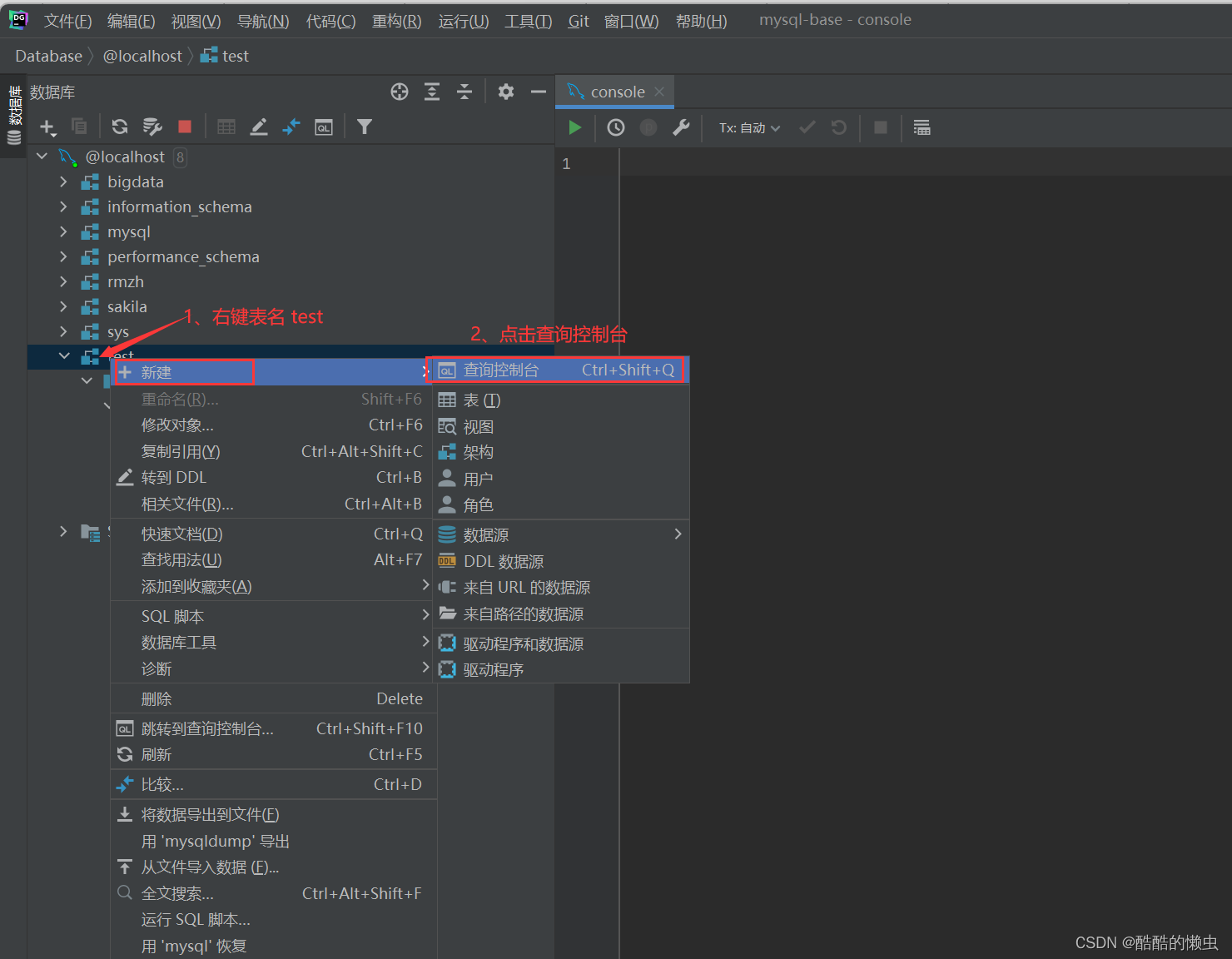The width and height of the screenshot is (1232, 959).
Task: Choose 表 (T) in the New submenu
Action: point(561,400)
